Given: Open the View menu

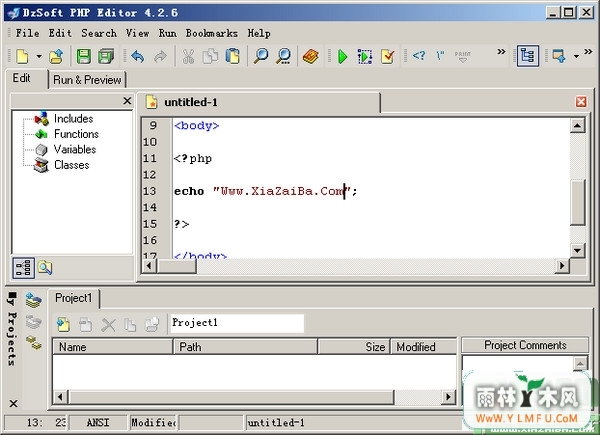Looking at the screenshot, I should coord(137,33).
